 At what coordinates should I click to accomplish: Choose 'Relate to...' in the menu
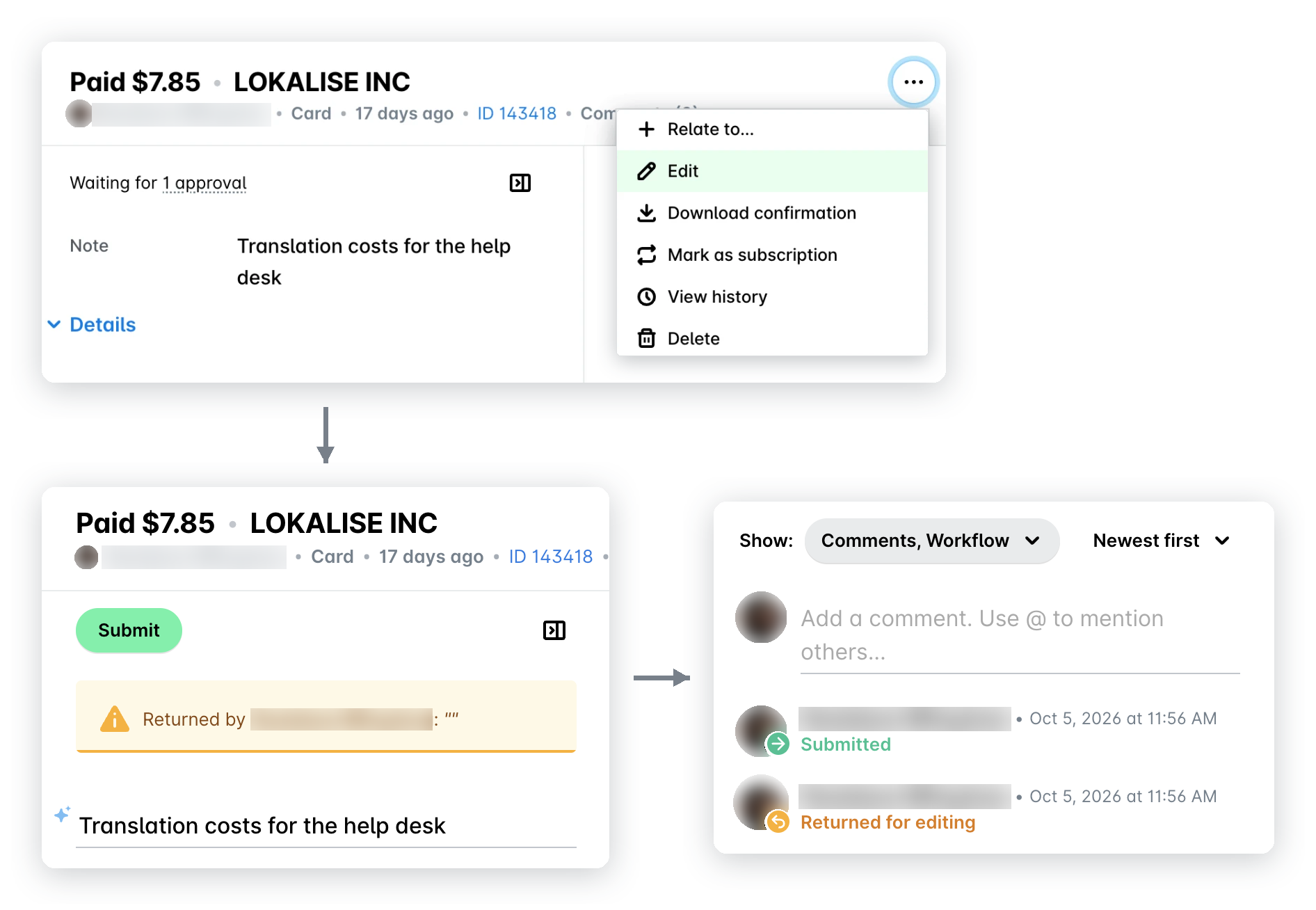(x=772, y=129)
